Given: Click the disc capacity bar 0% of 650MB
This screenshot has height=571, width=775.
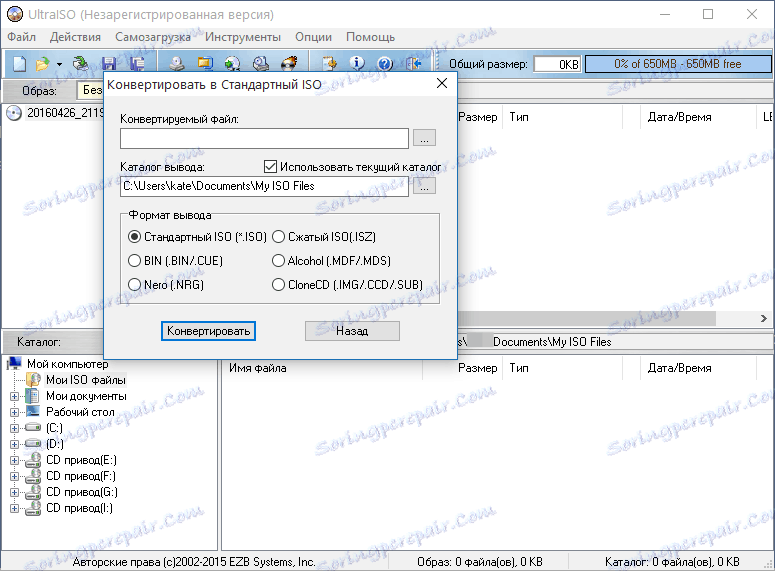Looking at the screenshot, I should pyautogui.click(x=678, y=64).
